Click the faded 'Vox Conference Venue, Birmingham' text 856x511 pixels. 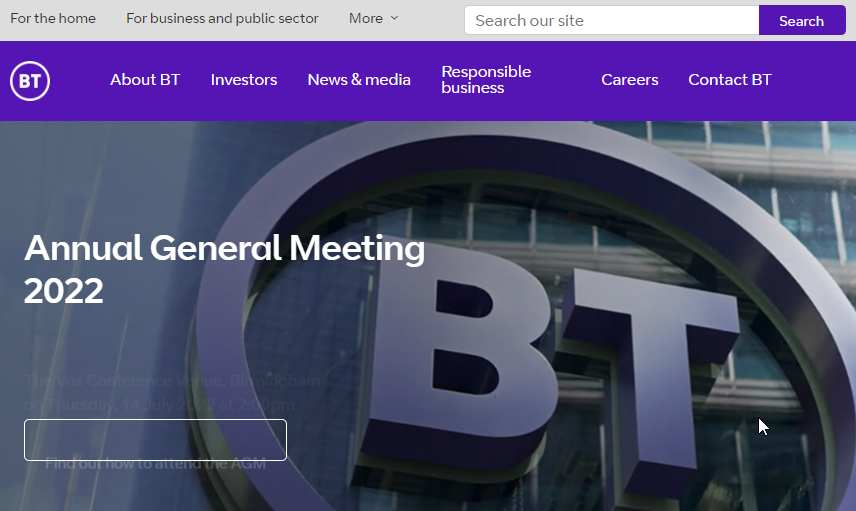(x=173, y=381)
